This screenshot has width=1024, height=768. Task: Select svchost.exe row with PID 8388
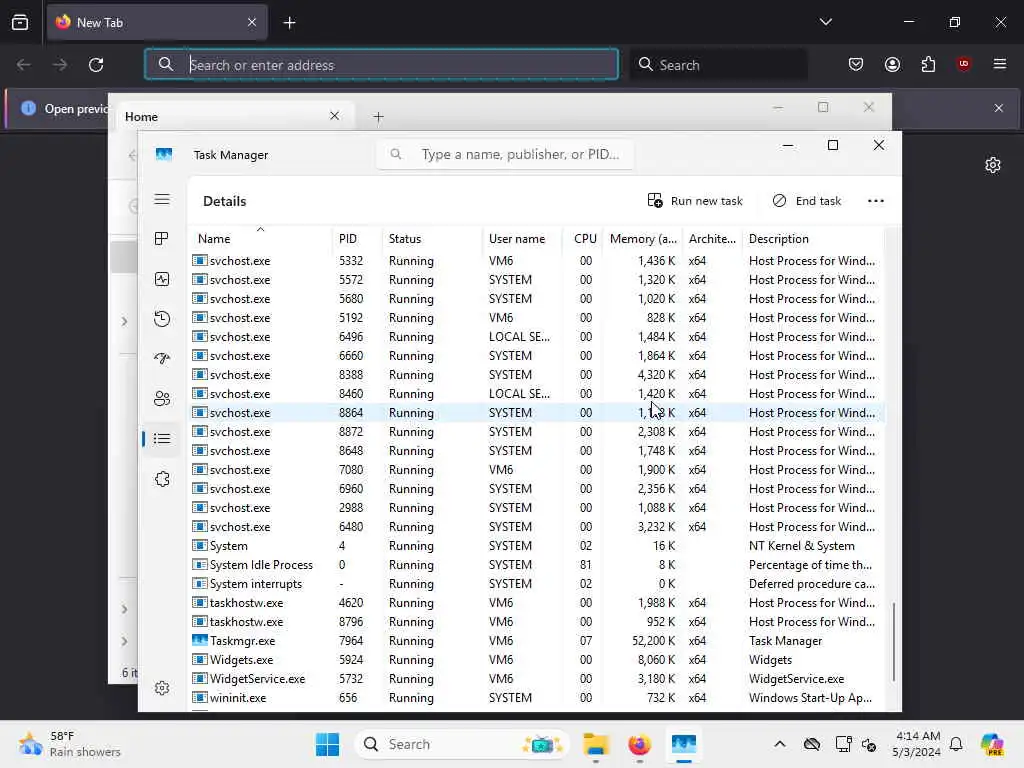(x=537, y=375)
